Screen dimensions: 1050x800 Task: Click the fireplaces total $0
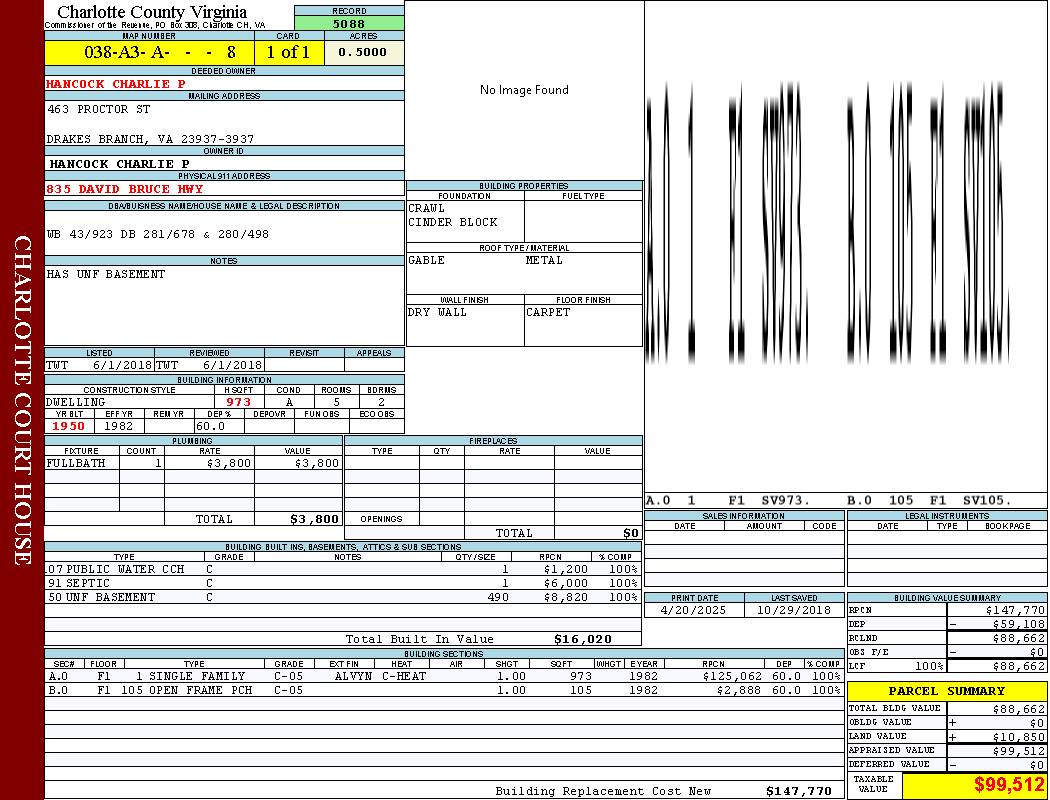pyautogui.click(x=631, y=534)
